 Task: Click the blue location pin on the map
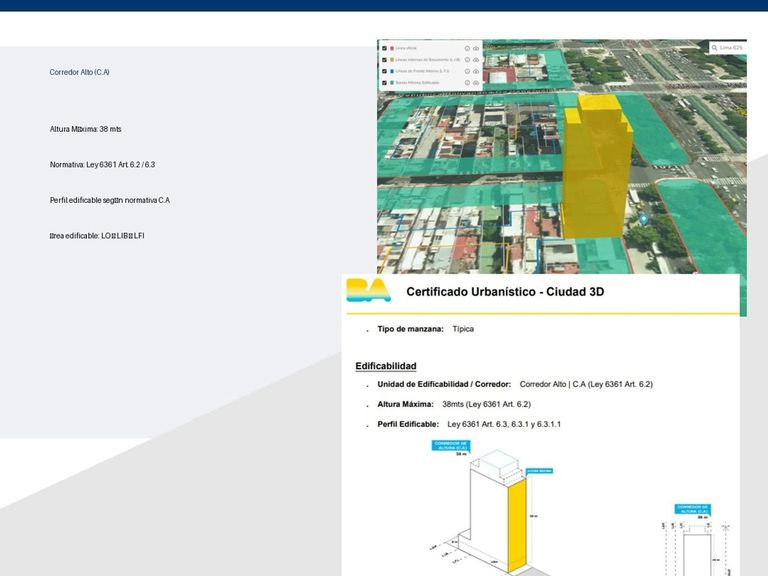click(643, 218)
